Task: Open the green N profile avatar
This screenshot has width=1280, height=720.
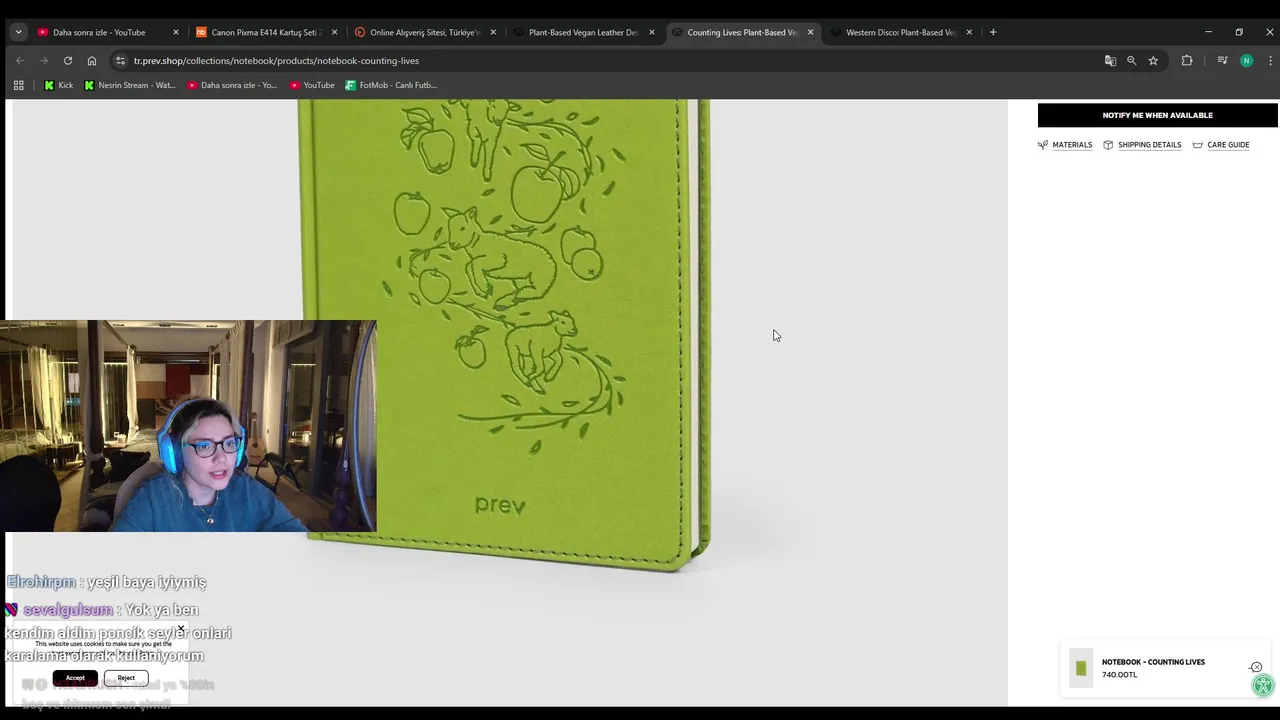Action: pos(1246,60)
